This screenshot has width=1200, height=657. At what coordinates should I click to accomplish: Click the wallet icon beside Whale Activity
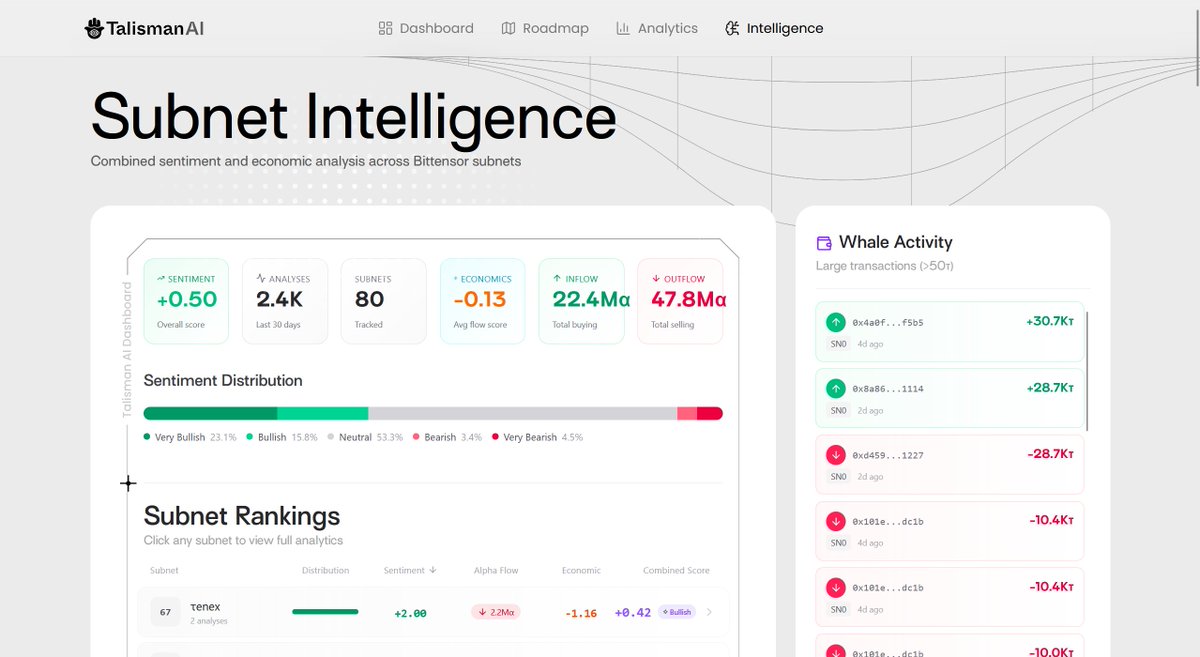[x=824, y=242]
